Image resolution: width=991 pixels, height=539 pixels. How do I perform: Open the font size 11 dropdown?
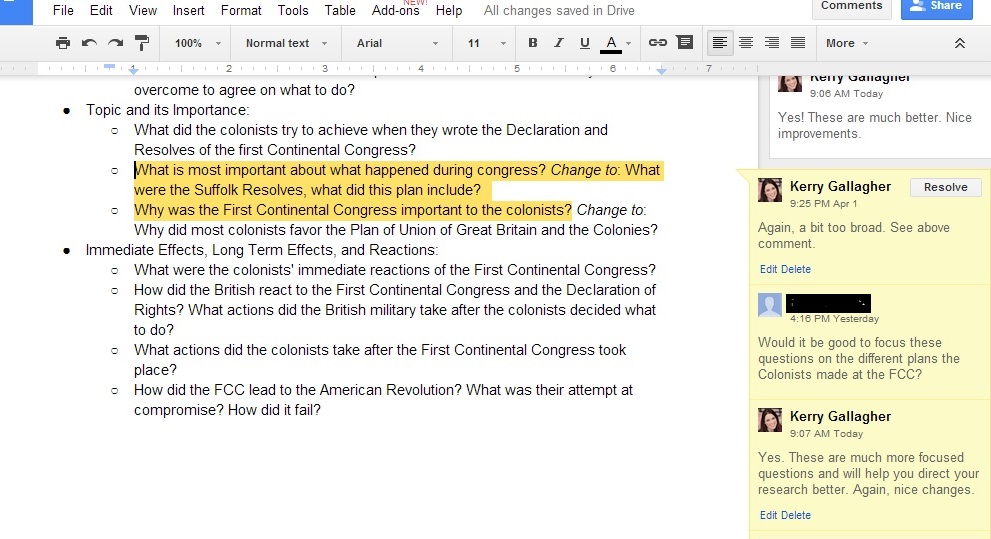click(x=486, y=43)
